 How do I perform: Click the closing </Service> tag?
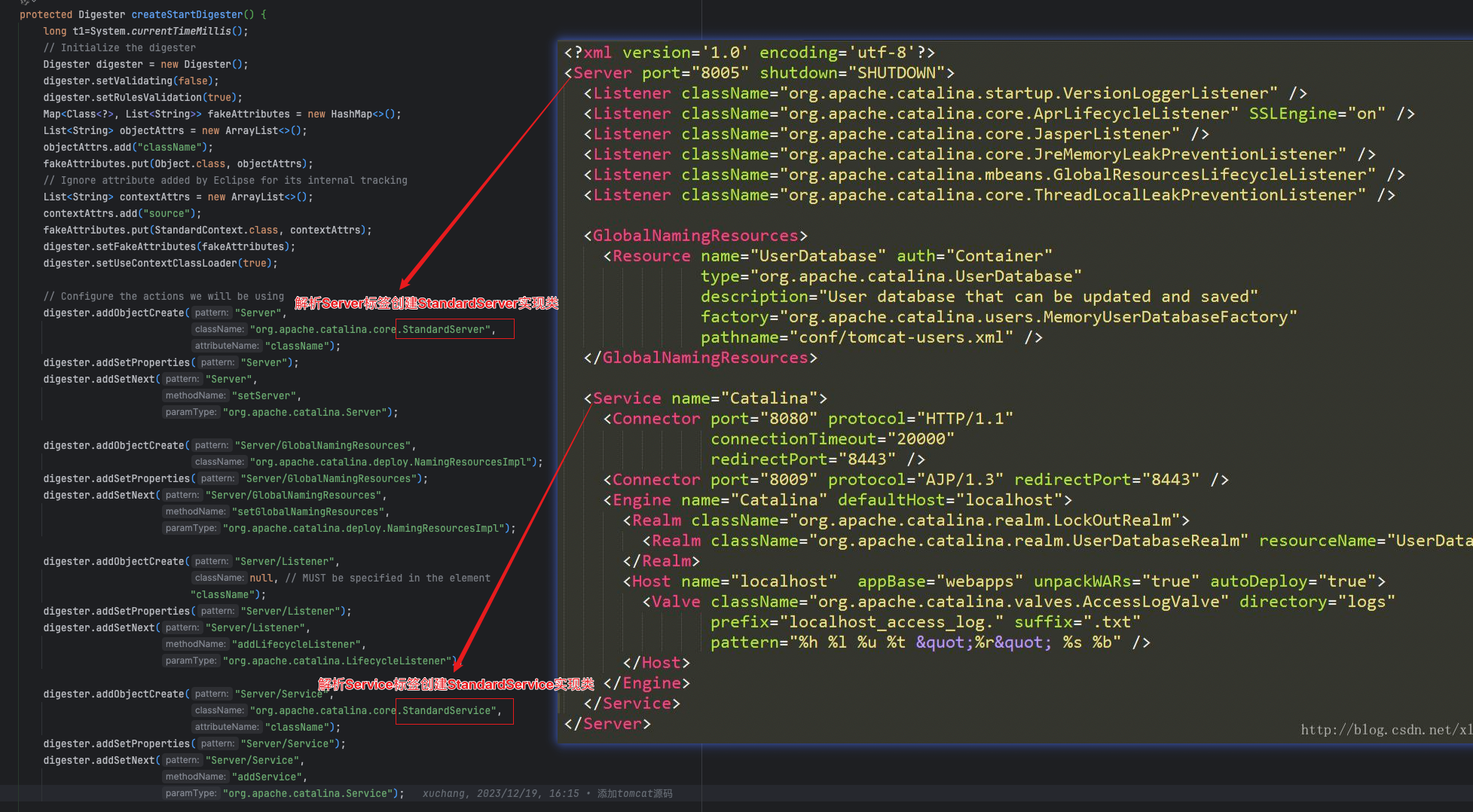[x=632, y=703]
